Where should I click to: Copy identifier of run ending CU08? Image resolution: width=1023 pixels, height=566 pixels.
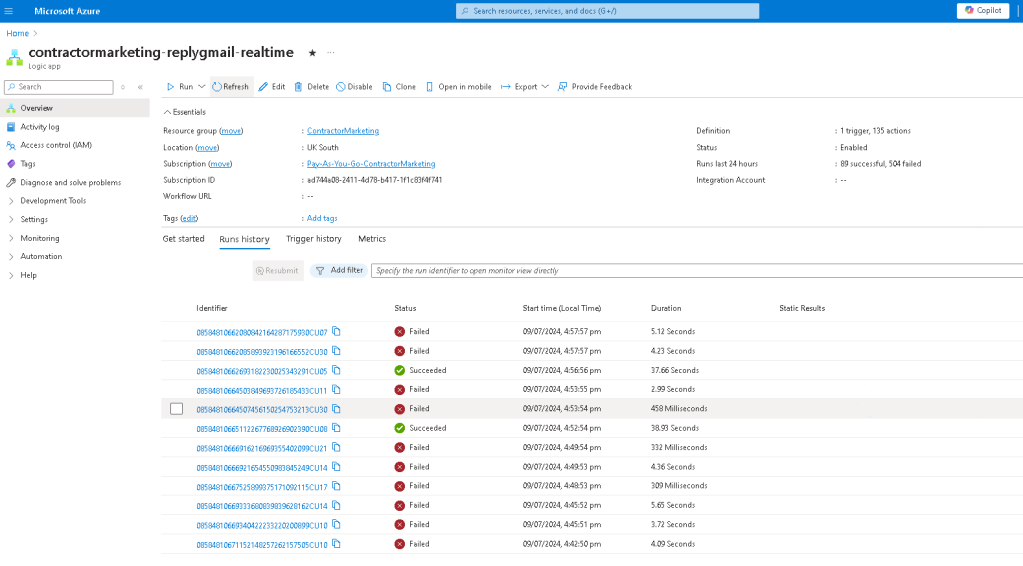point(336,428)
